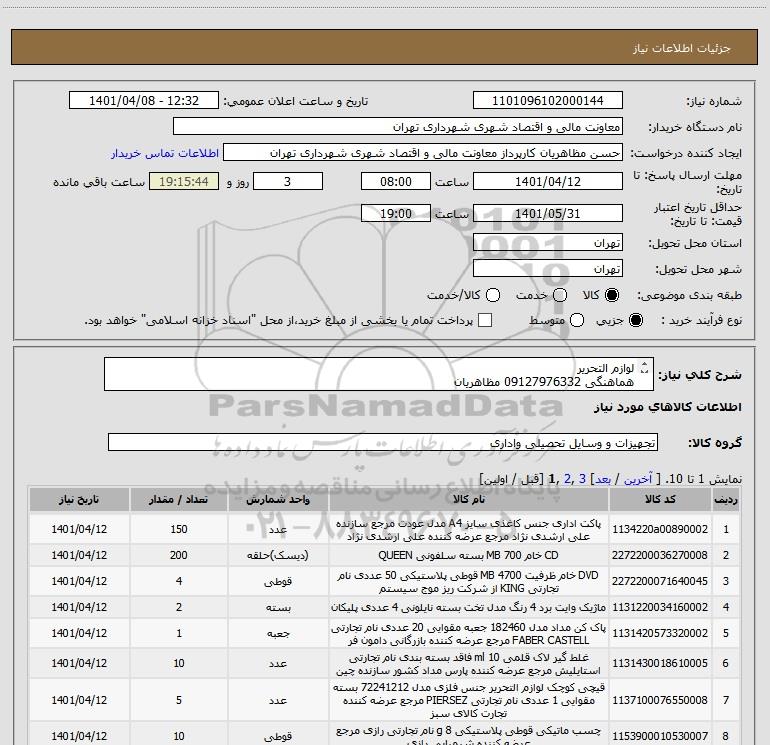
Task: Click the request creator field حسن مظاهریان
Action: pos(423,153)
